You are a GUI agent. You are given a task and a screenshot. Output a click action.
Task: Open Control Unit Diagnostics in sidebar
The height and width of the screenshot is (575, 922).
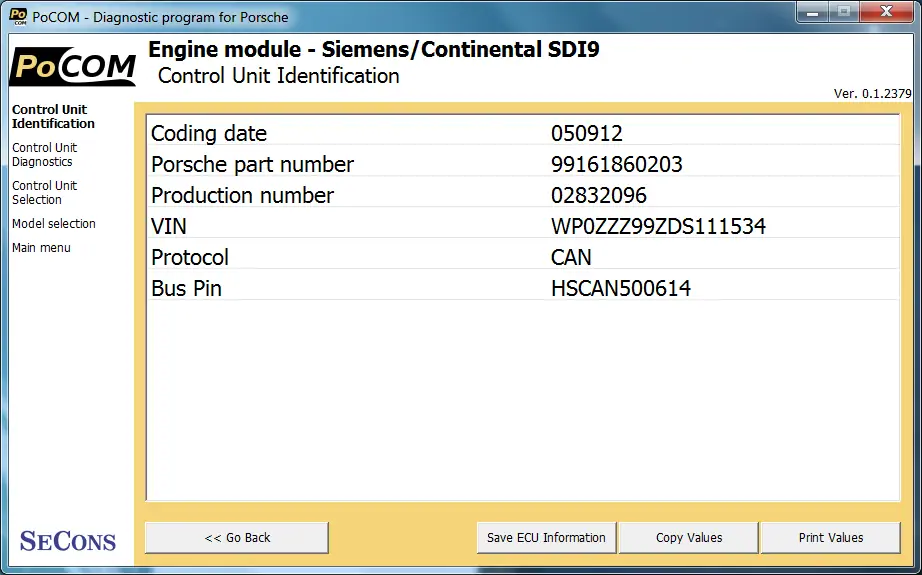coord(44,155)
